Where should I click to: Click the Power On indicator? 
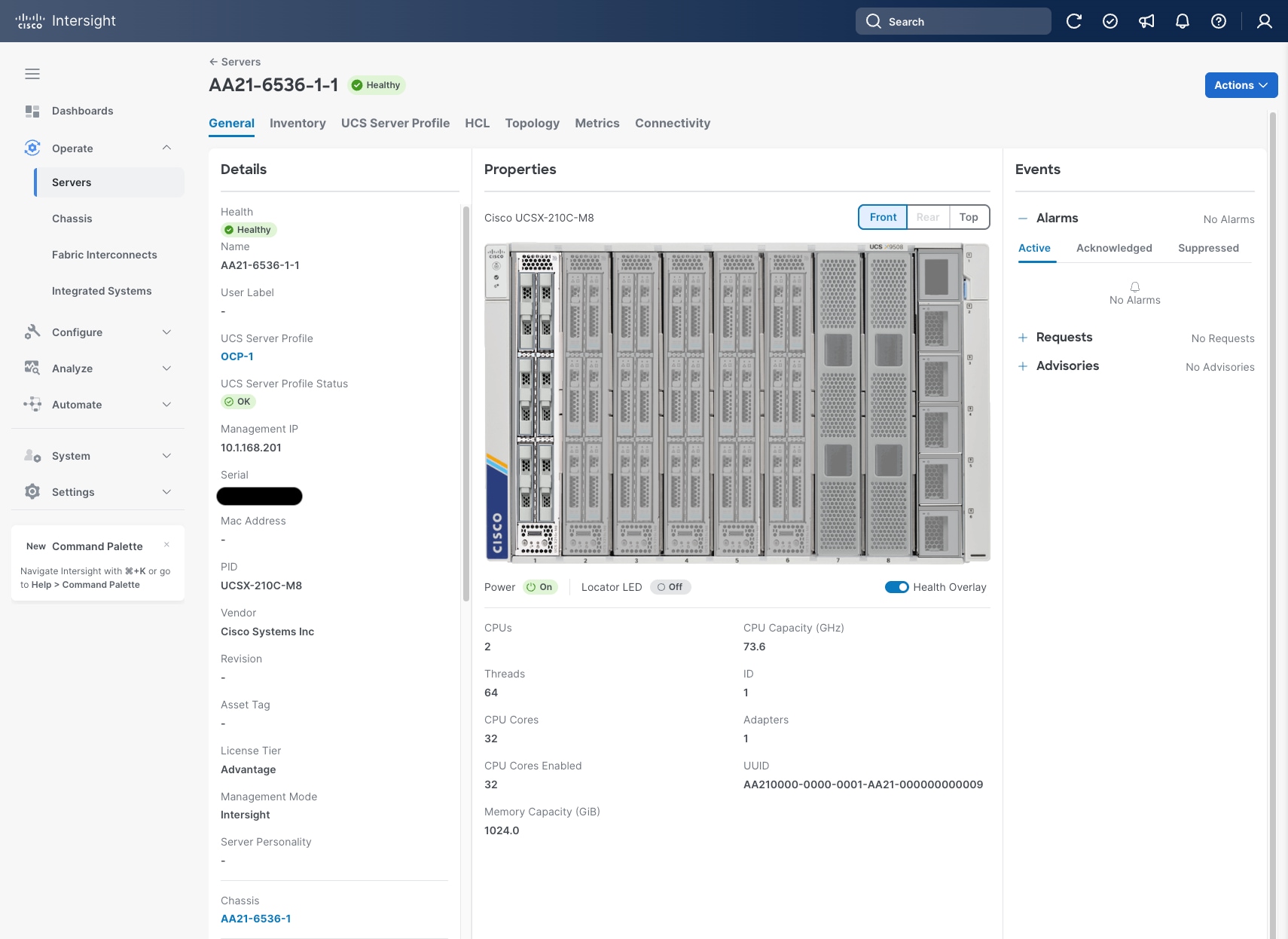(x=540, y=586)
